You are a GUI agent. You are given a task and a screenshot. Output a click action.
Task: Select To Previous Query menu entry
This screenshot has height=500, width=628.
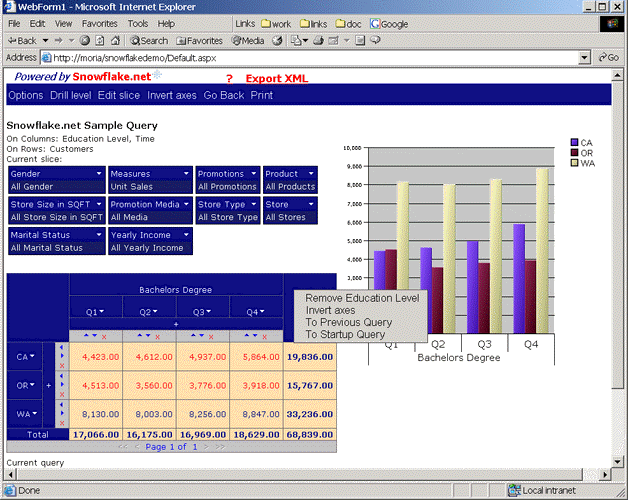click(348, 323)
